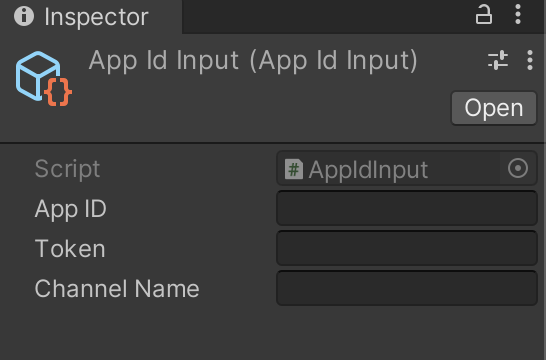Open the component kebab menu beside presets
Screen dimensions: 546x360
click(x=530, y=60)
